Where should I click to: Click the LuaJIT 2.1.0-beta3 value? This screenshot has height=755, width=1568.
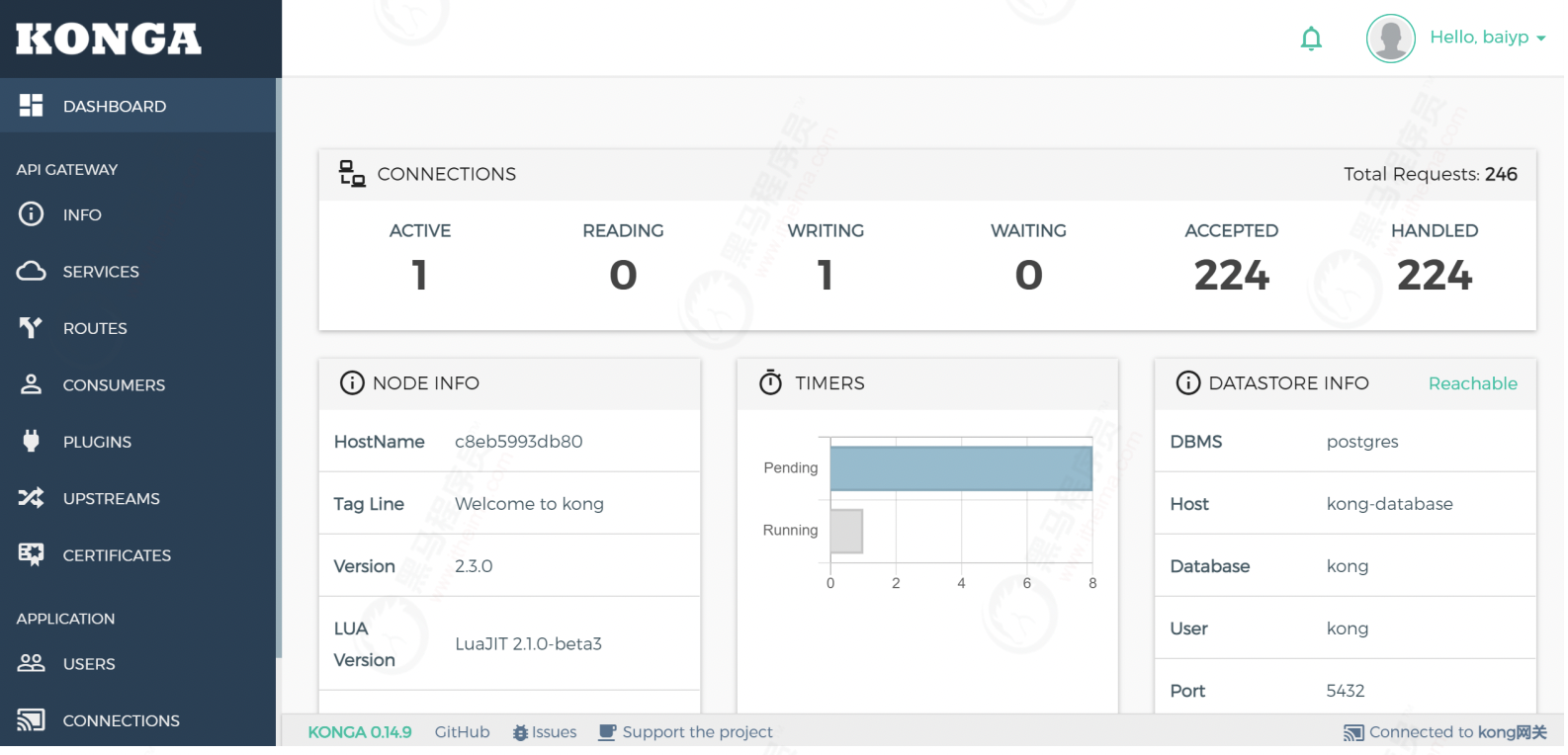(528, 644)
